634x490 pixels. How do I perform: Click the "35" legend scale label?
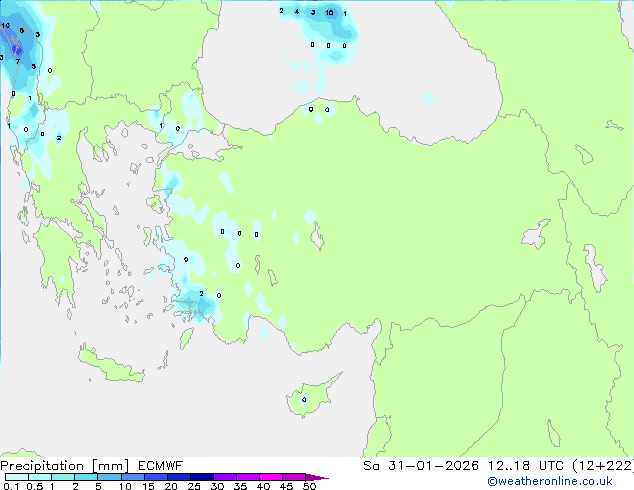click(240, 486)
